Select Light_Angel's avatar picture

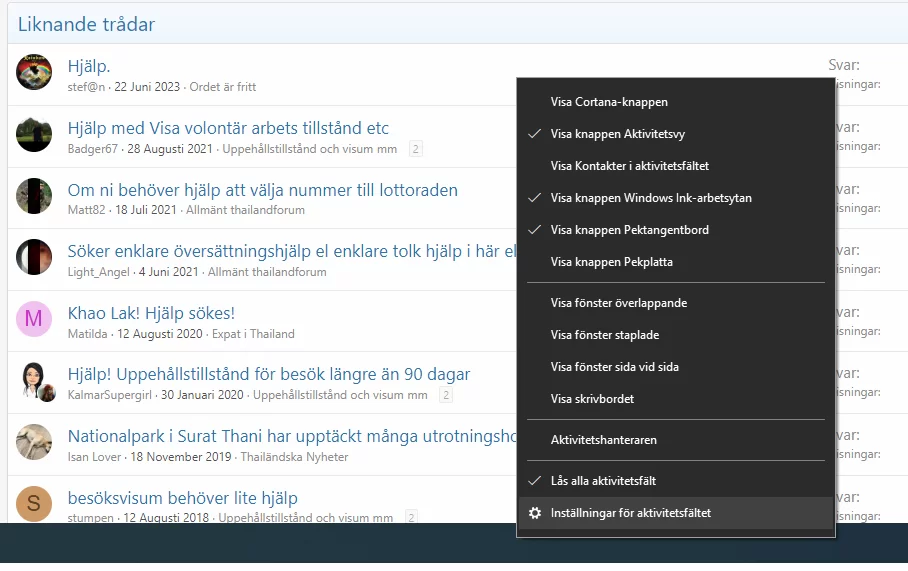click(34, 257)
